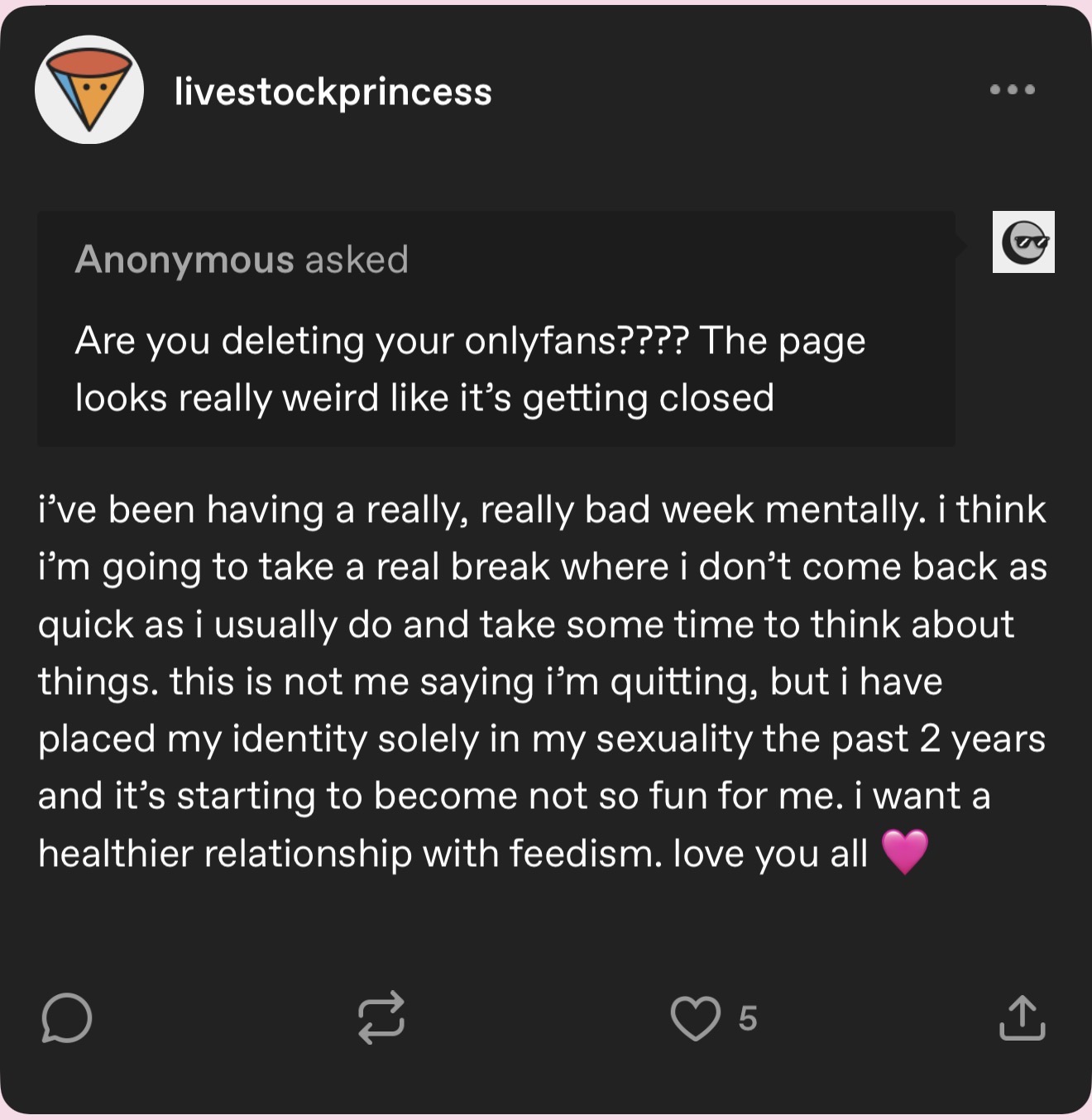View the 5 notes count
The height and width of the screenshot is (1120, 1092).
748,1018
